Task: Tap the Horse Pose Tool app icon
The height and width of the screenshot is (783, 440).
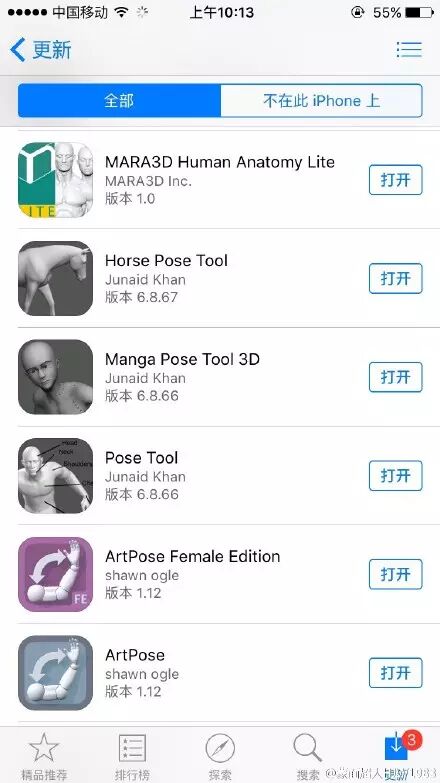Action: [55, 278]
